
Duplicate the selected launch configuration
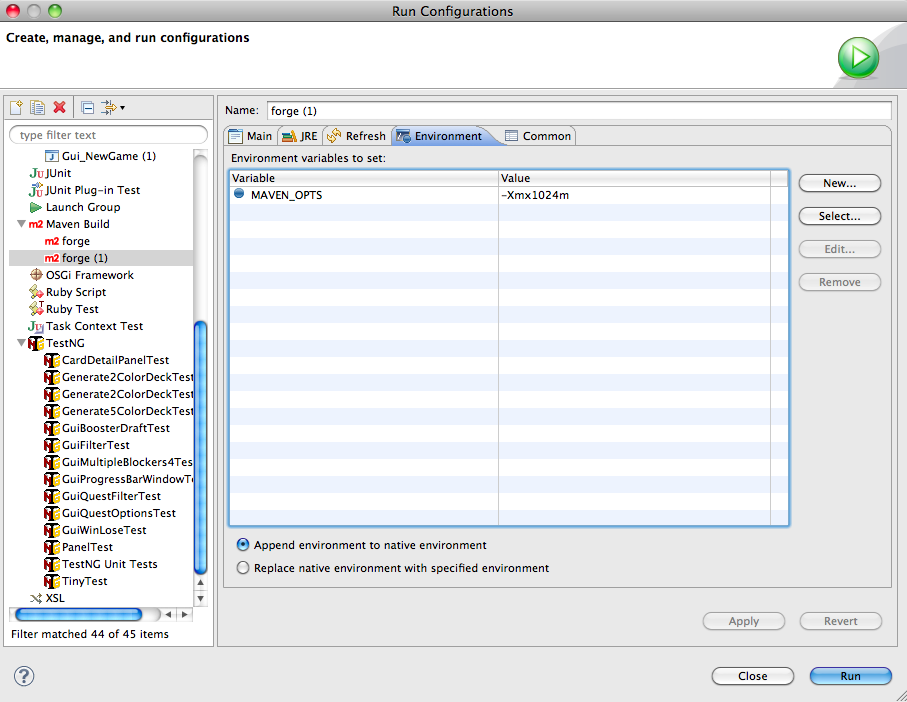[x=37, y=108]
